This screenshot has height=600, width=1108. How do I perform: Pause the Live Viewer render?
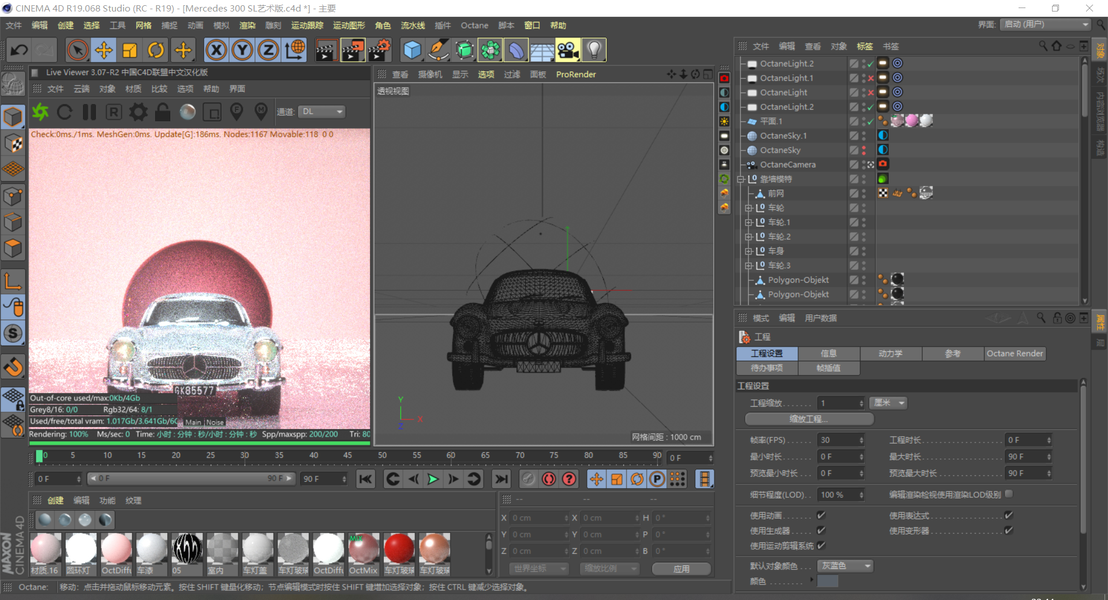[89, 112]
